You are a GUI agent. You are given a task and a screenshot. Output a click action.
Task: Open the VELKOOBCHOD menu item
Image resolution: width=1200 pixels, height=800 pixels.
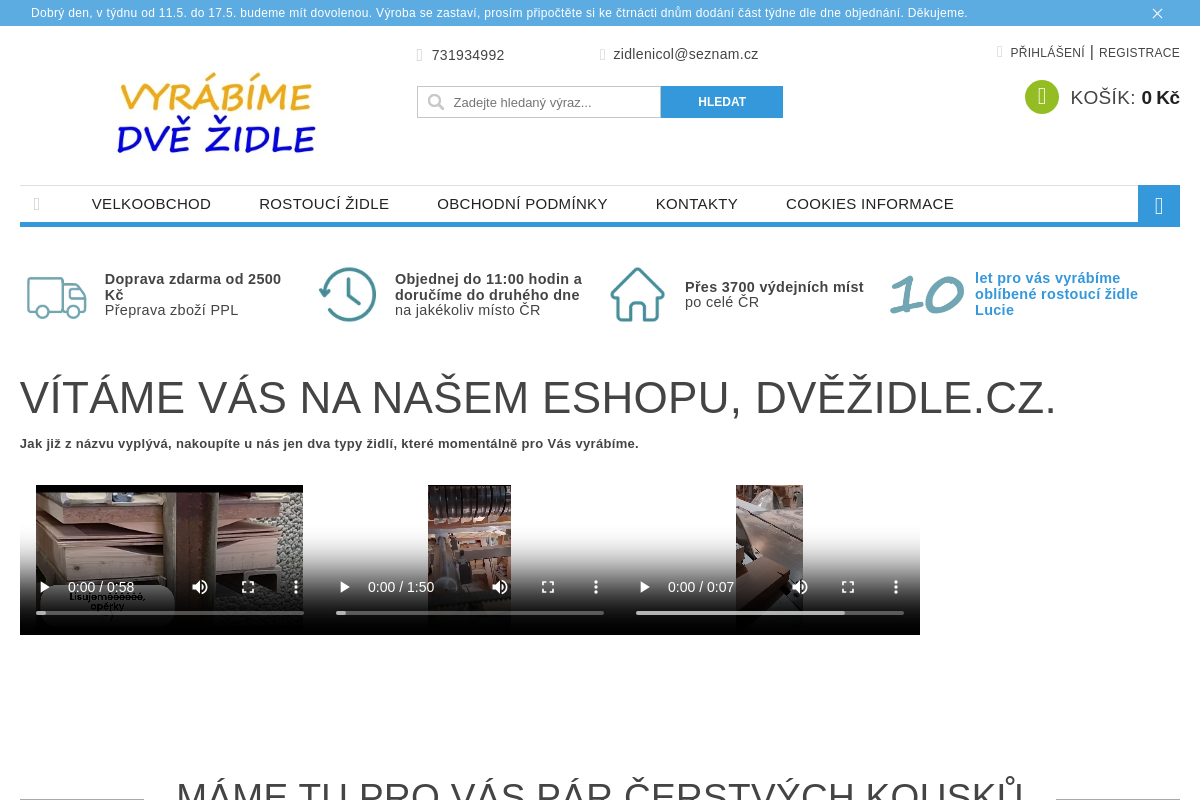[151, 204]
